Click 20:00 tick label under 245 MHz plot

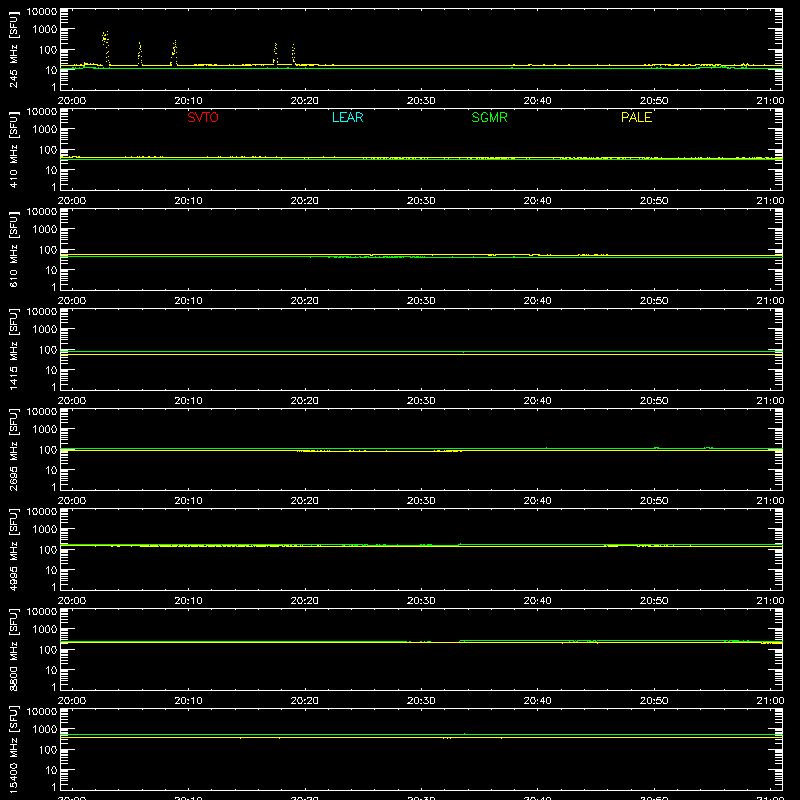[71, 101]
